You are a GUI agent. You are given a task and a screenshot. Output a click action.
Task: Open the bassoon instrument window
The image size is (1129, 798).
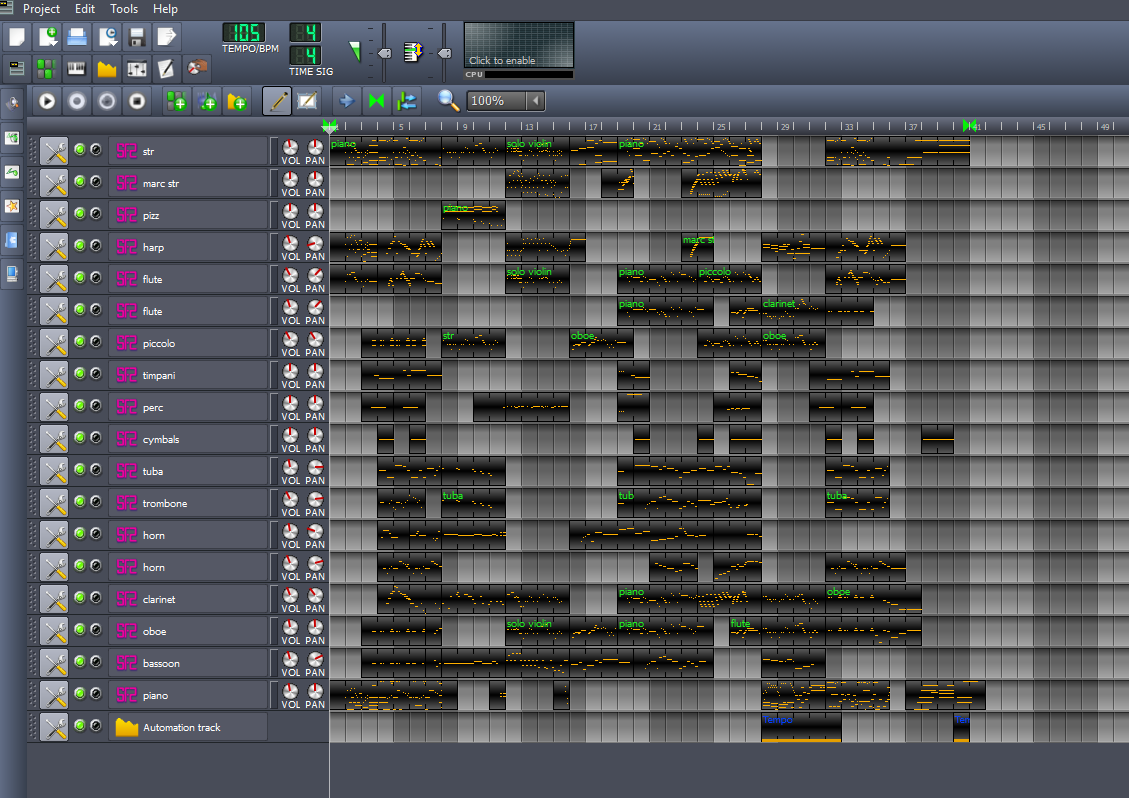pos(188,663)
